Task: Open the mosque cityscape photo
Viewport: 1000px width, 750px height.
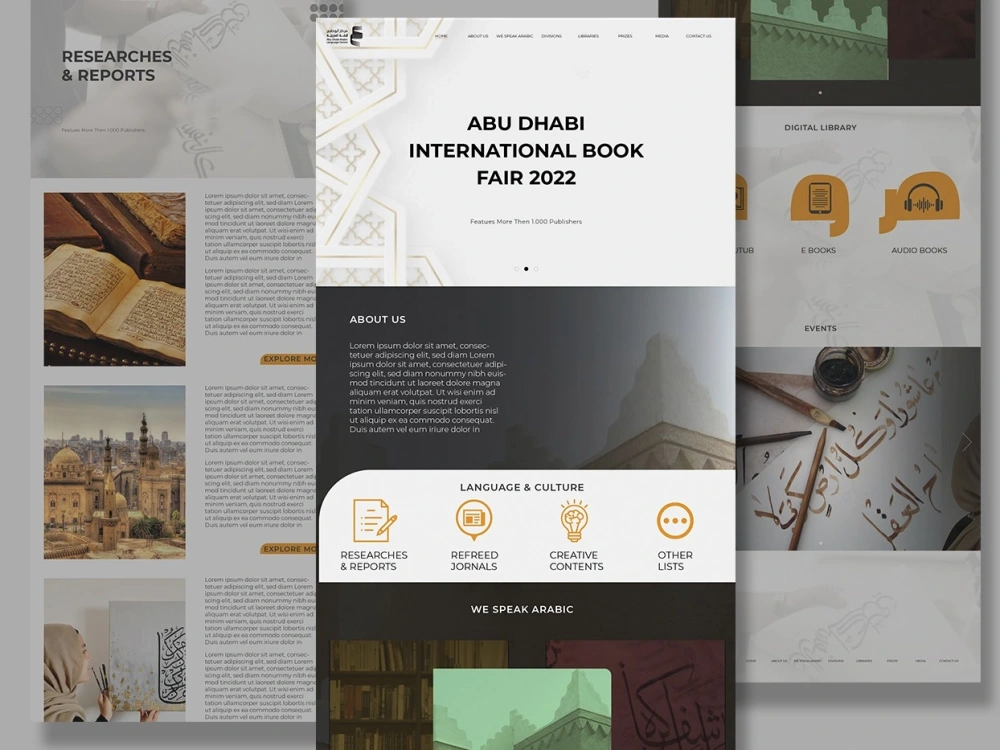Action: pyautogui.click(x=115, y=472)
